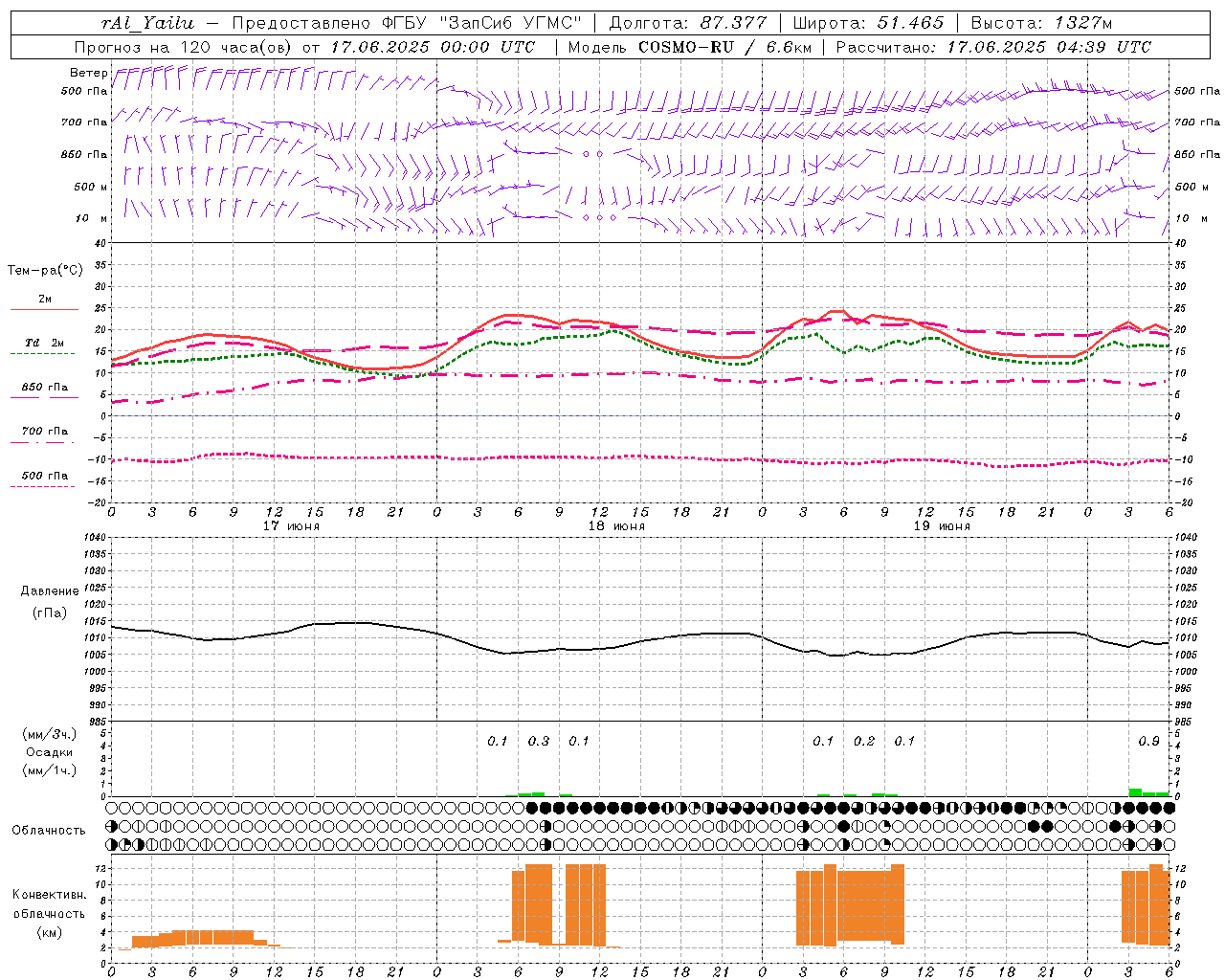1225x980 pixels.
Task: Select the Широта: 51.465 value
Action: (869, 23)
